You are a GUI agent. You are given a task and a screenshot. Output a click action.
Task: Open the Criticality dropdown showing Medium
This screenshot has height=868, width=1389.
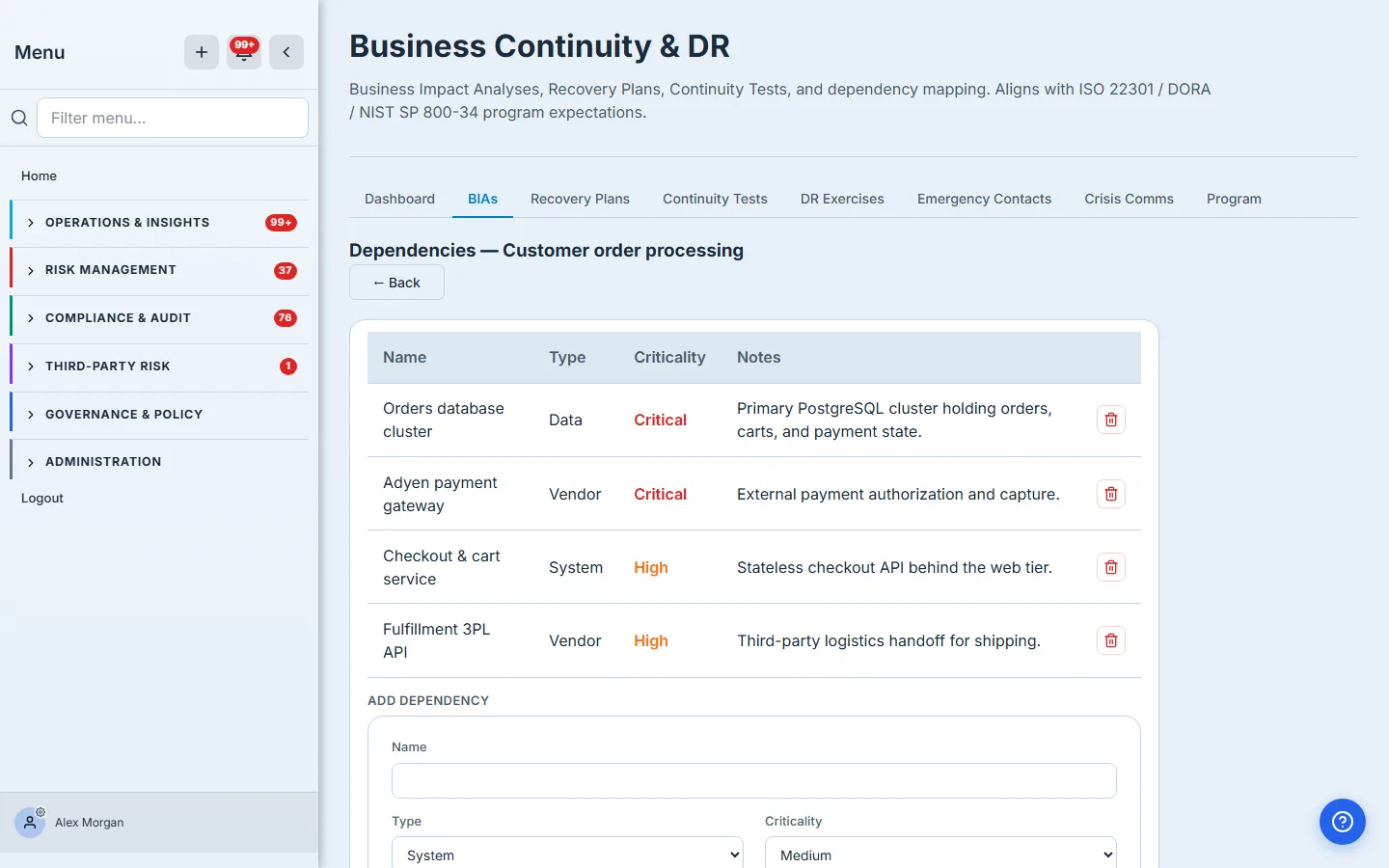tap(940, 854)
